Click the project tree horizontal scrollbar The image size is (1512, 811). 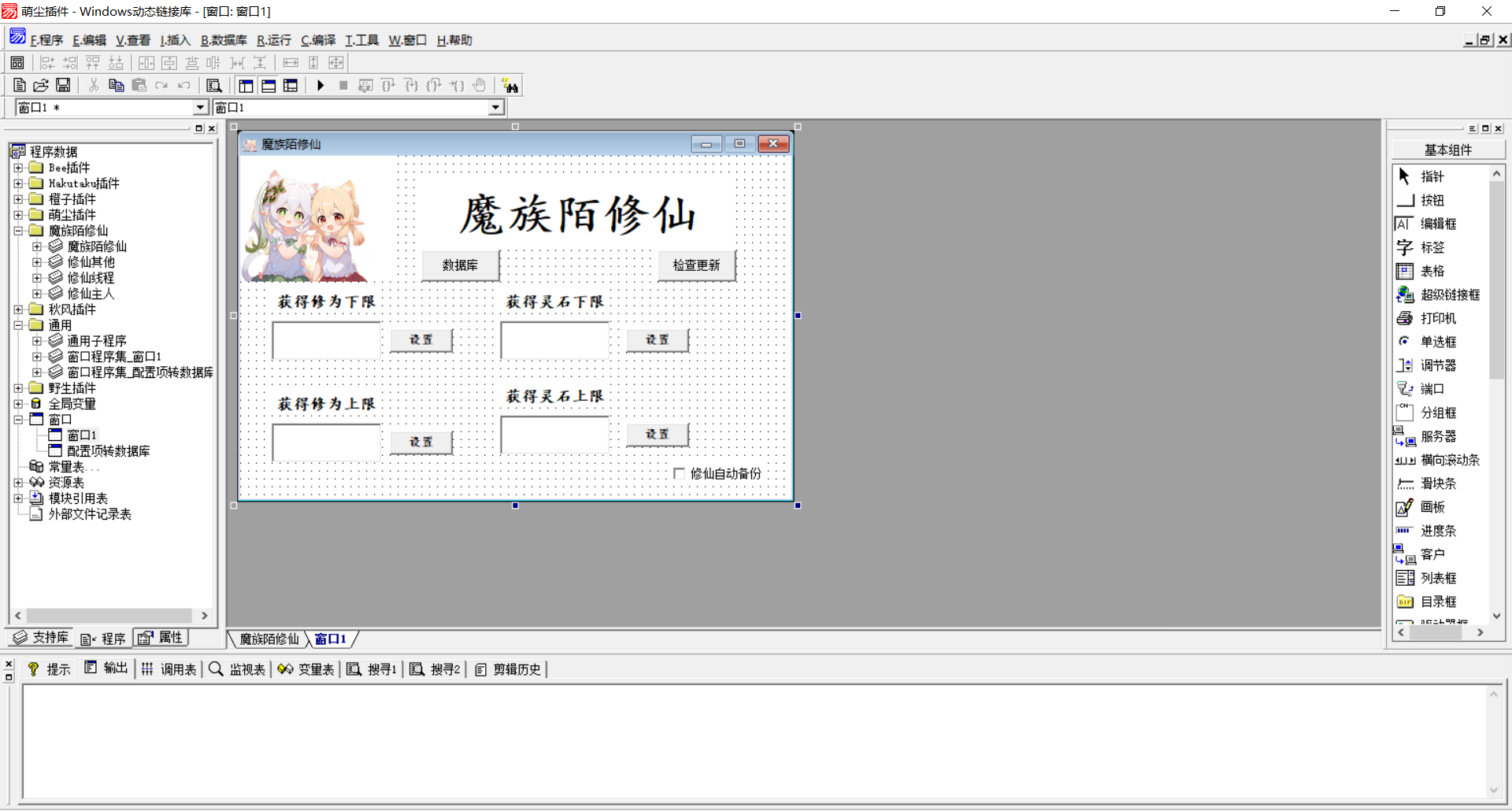click(110, 616)
